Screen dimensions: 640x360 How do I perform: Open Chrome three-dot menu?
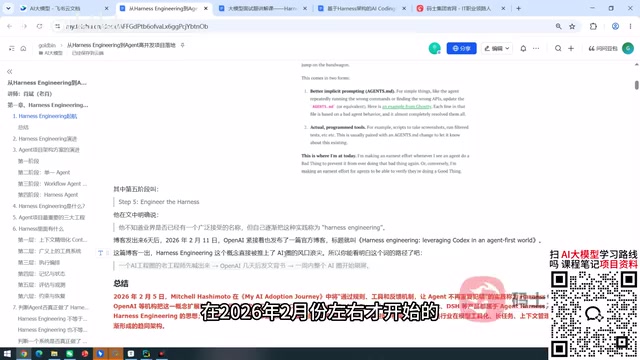click(630, 26)
